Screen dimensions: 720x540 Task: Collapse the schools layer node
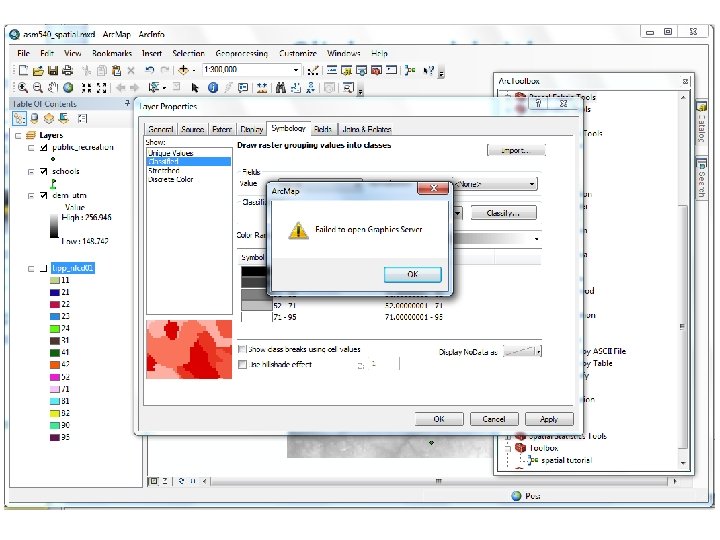coord(31,172)
